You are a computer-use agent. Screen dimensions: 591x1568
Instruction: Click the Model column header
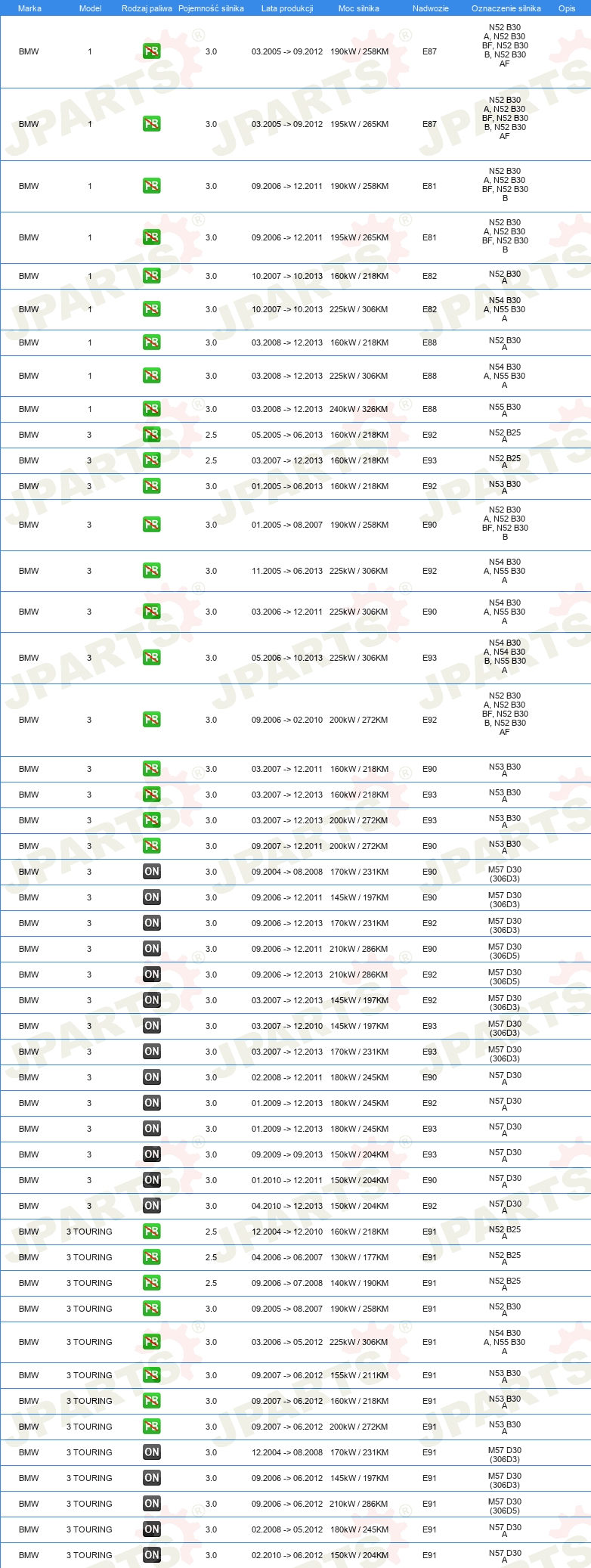pyautogui.click(x=90, y=8)
